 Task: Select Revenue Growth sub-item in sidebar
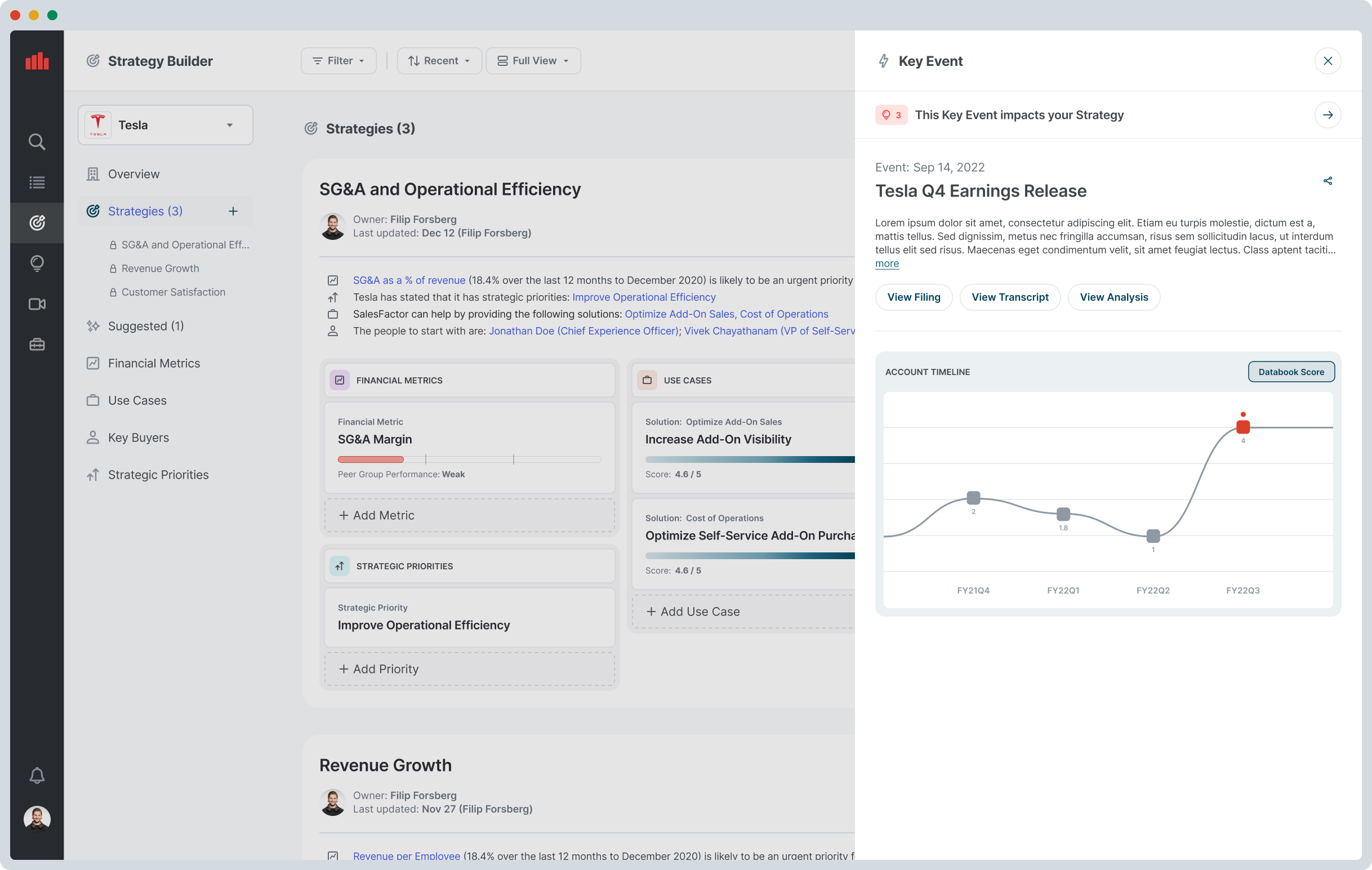tap(154, 269)
